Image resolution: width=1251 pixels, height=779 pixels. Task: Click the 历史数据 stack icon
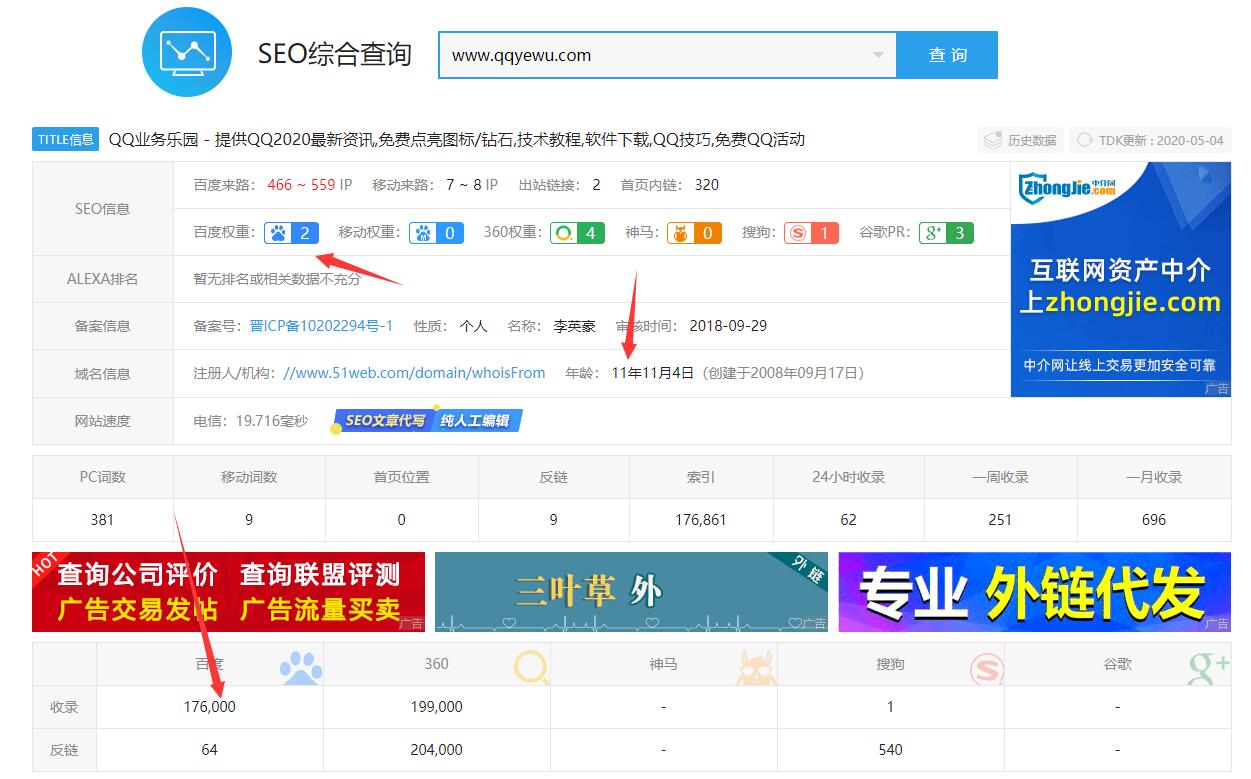coord(992,140)
